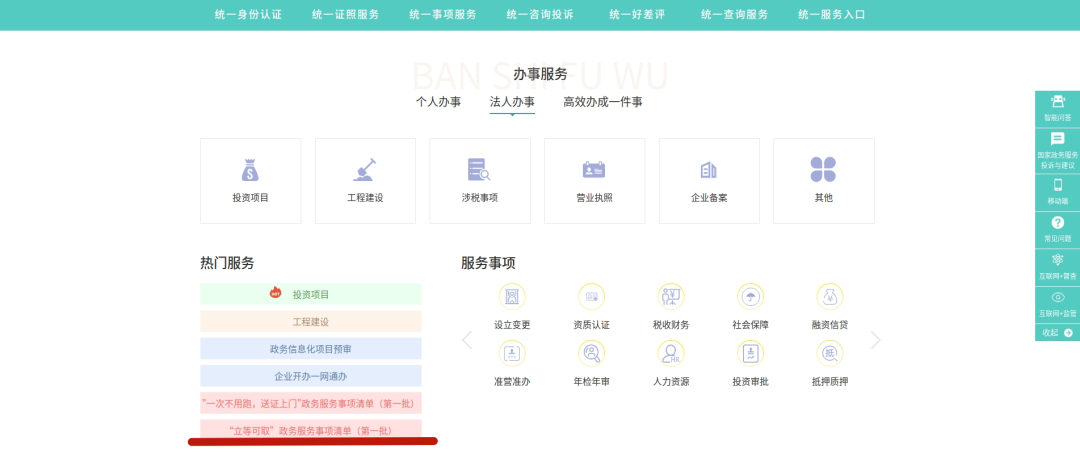Open "立等可取" 政务服务事项清单 link

311,430
